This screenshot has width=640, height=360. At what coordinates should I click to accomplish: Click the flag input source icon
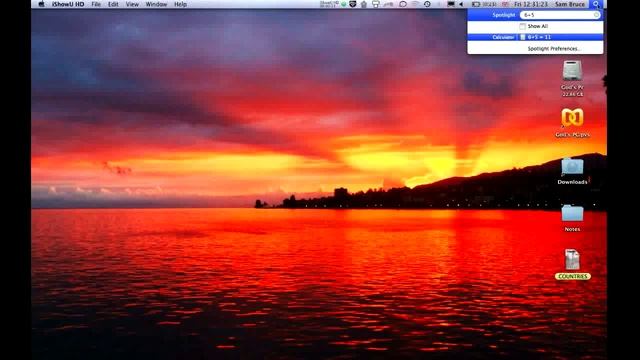(505, 4)
